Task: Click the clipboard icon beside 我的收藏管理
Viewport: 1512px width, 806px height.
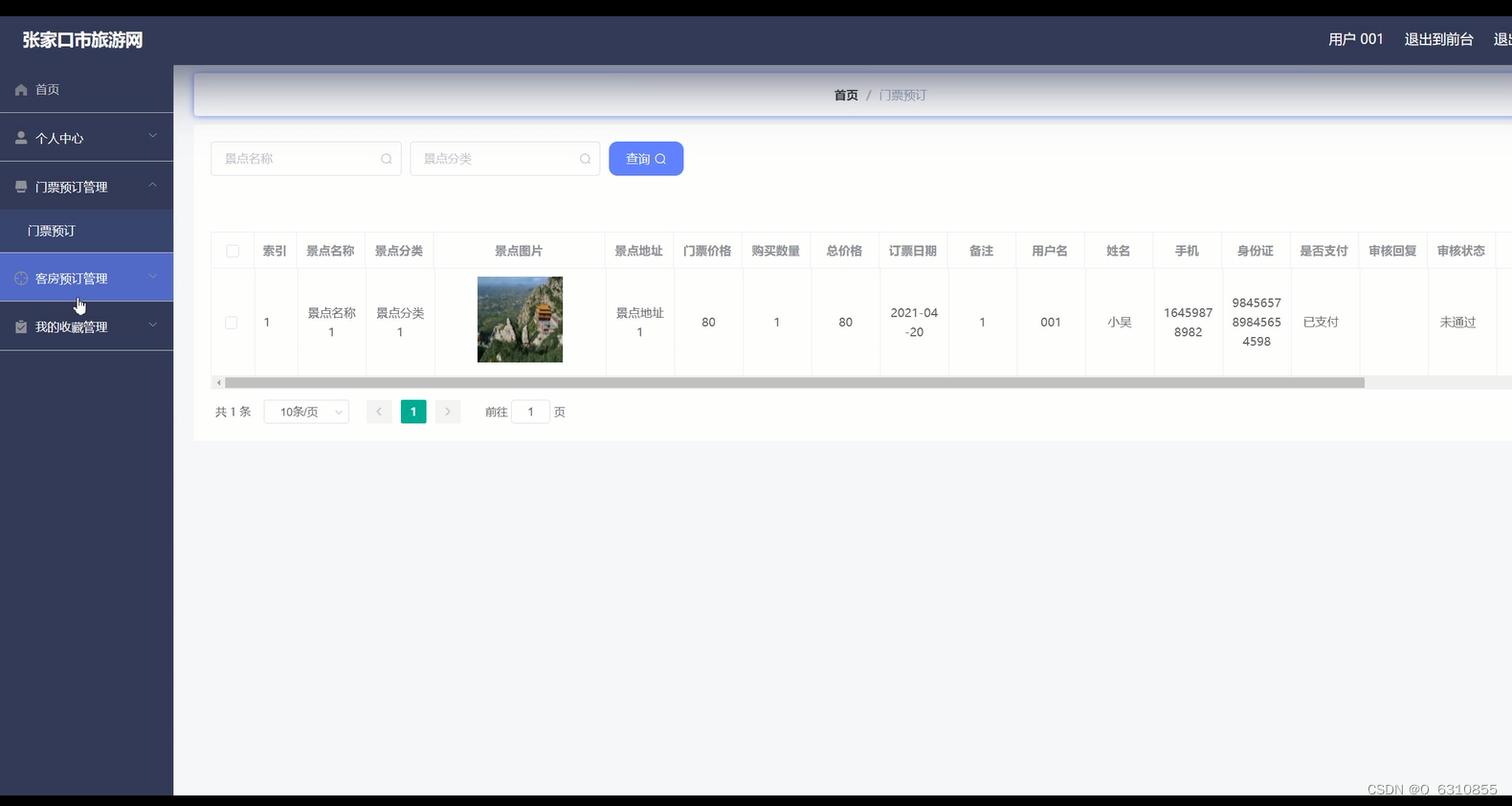Action: pyautogui.click(x=21, y=327)
